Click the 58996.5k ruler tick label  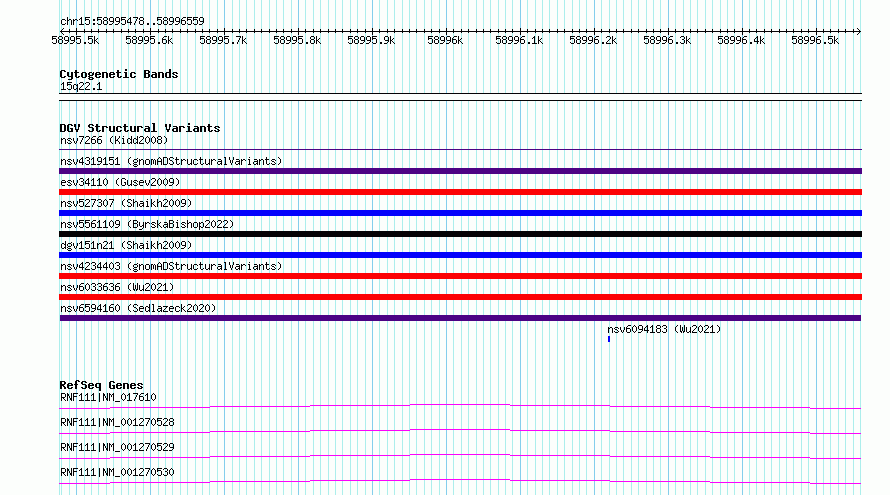coord(815,40)
